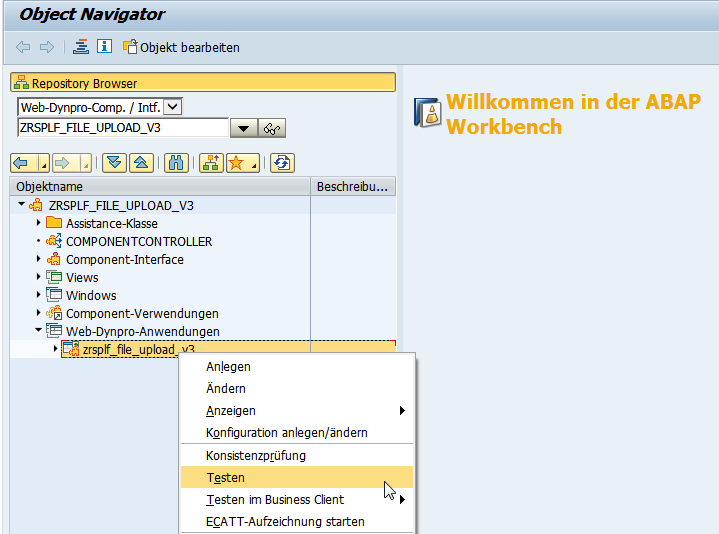Click the blue information icon
Screen dimensions: 719x534
pyautogui.click(x=105, y=46)
